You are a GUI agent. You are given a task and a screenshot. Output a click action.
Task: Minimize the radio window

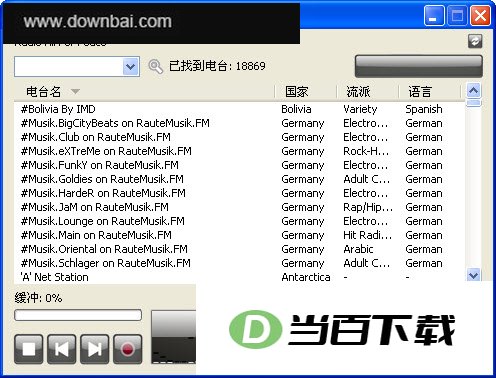point(434,16)
